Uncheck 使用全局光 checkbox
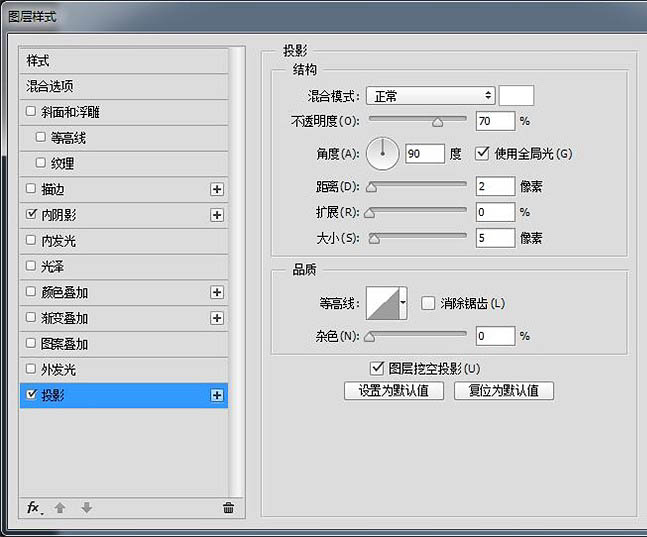The height and width of the screenshot is (537, 647). tap(482, 153)
